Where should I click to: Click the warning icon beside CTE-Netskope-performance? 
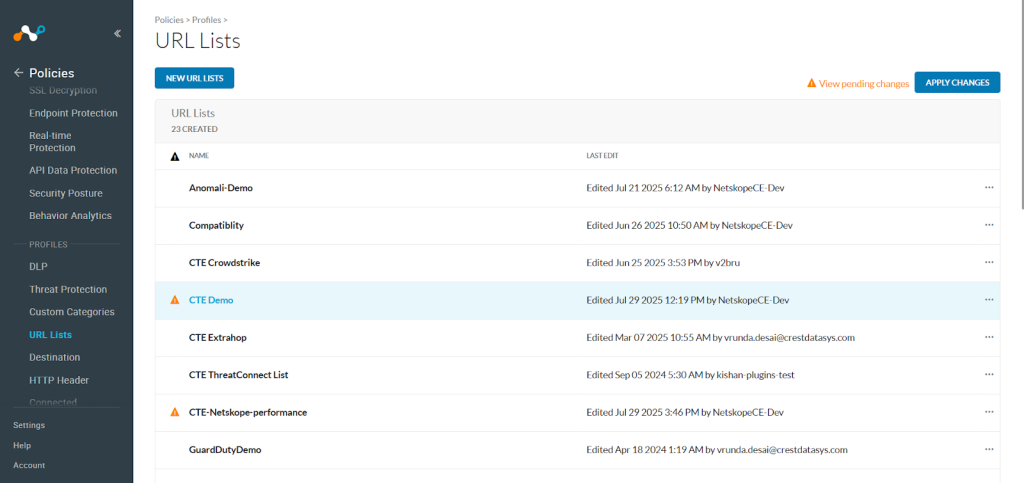tap(174, 413)
